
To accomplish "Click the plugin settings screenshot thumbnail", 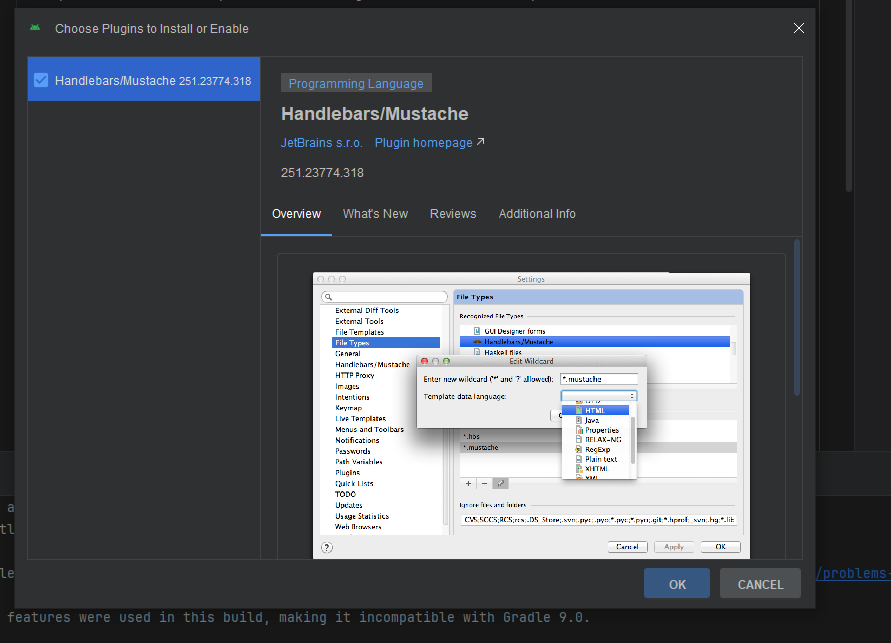I will [531, 415].
